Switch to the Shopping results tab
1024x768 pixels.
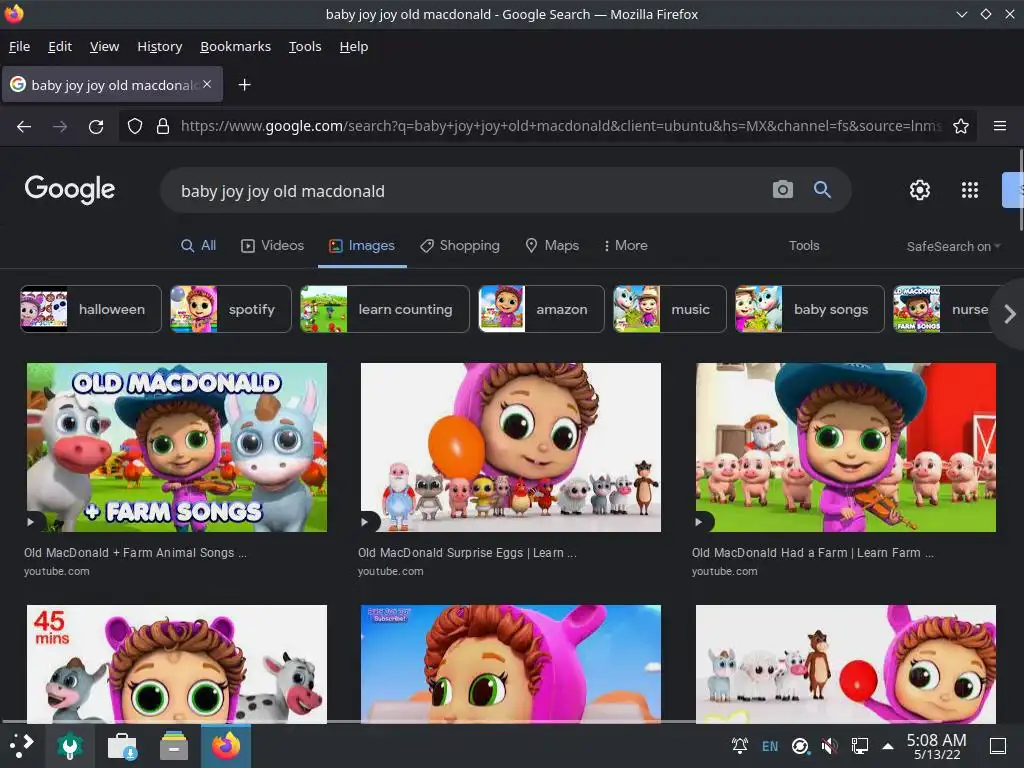460,246
